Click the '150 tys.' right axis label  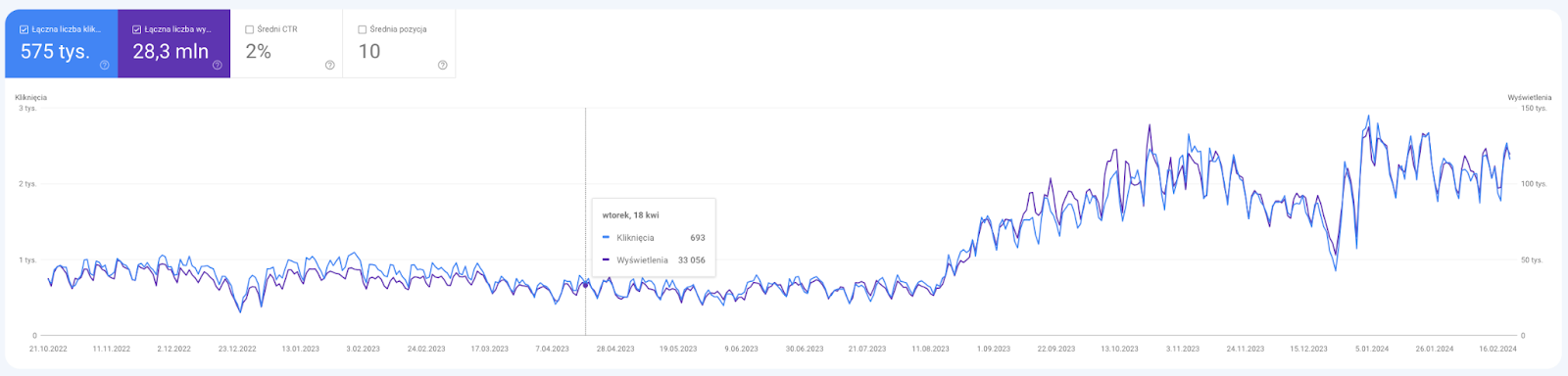(1534, 108)
